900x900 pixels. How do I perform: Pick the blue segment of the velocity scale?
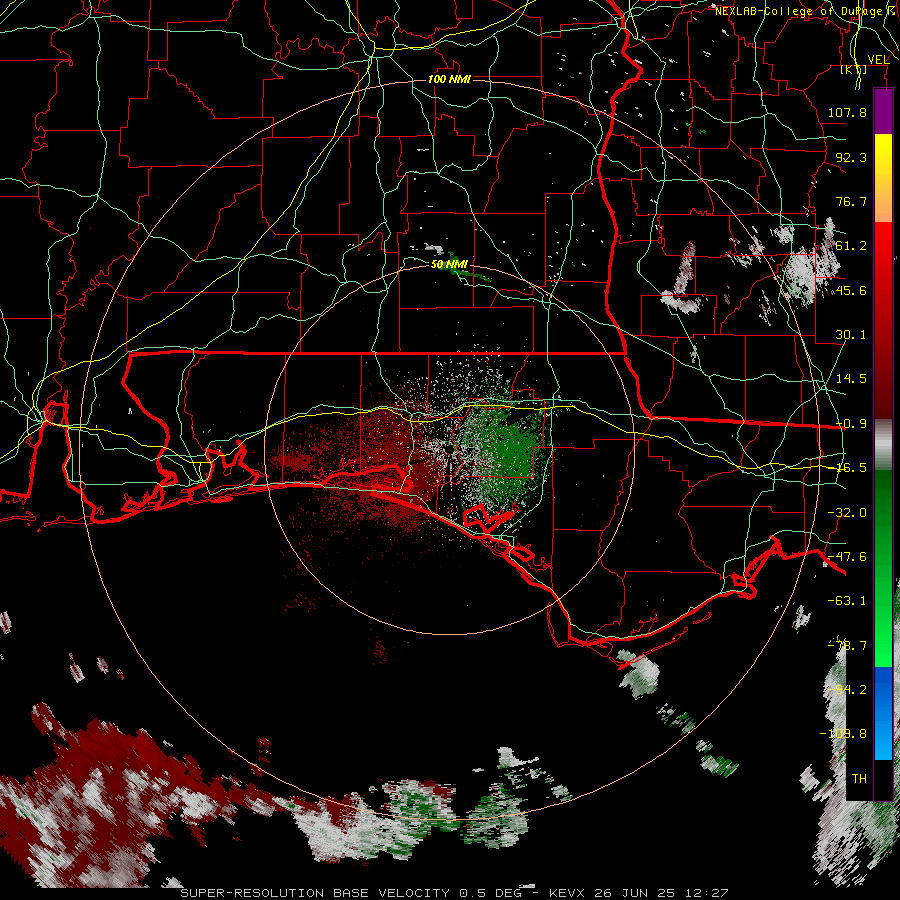point(883,713)
